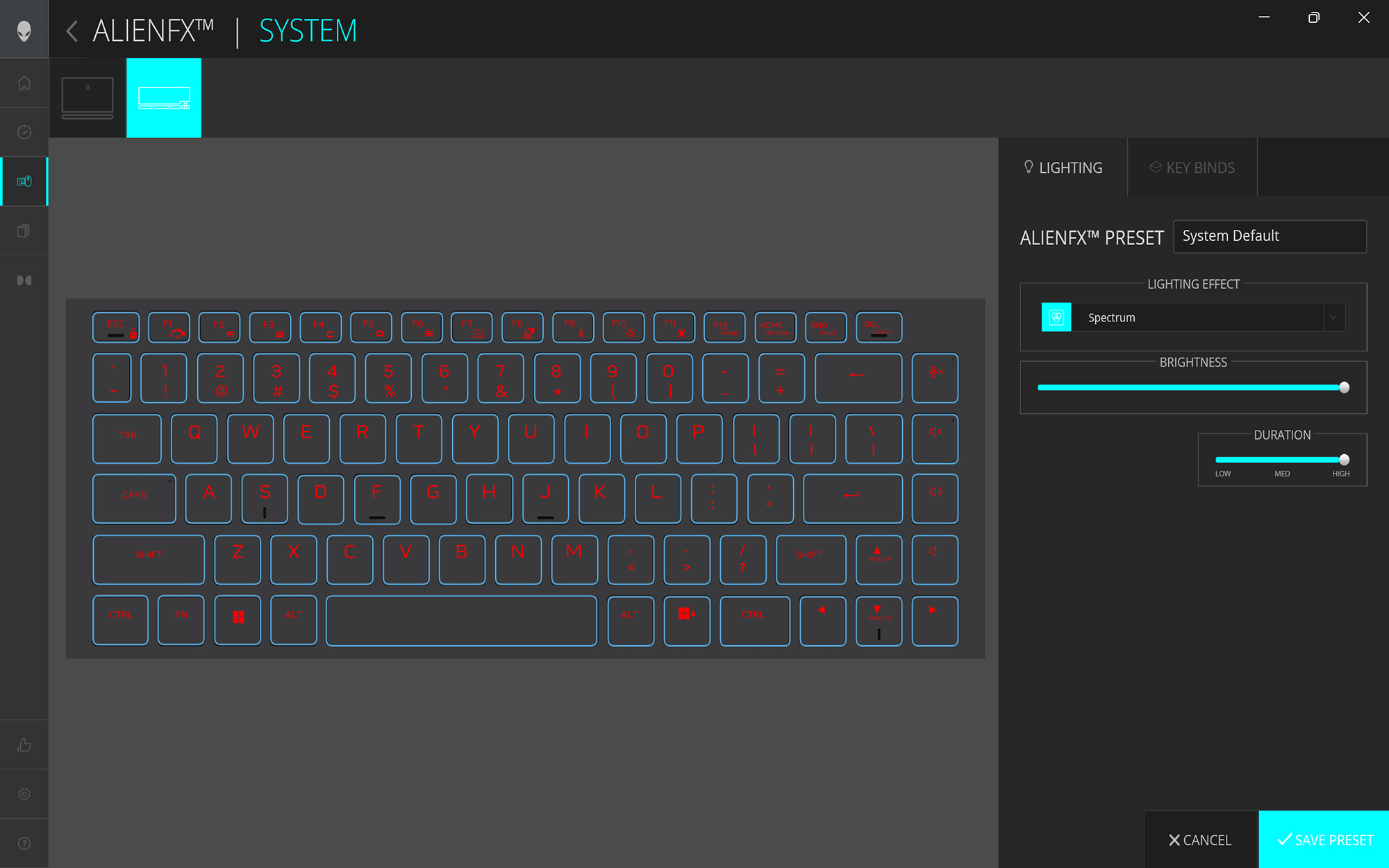The height and width of the screenshot is (868, 1389).
Task: Click the library sidebar icon
Action: [24, 231]
